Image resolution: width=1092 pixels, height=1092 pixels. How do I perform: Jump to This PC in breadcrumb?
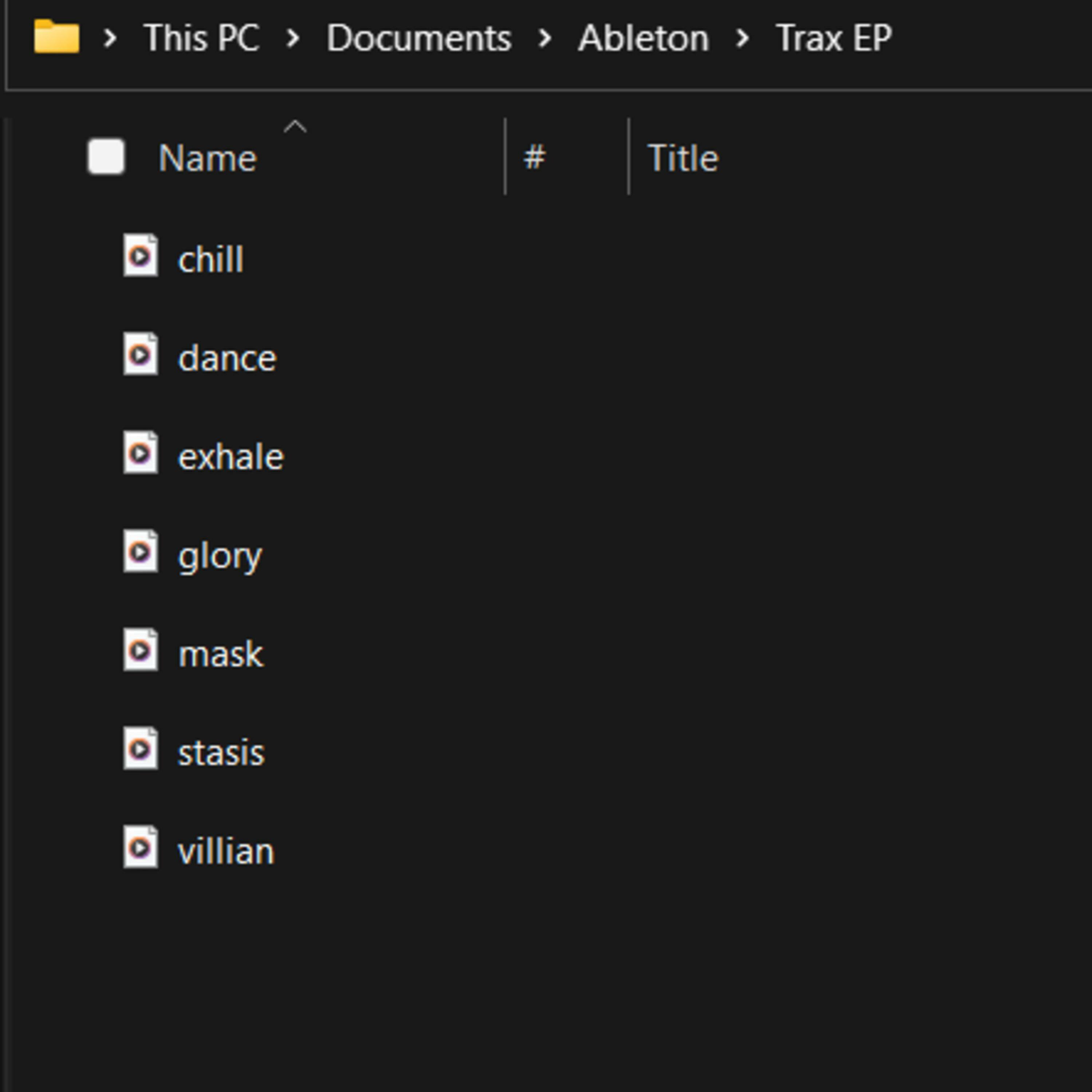point(202,39)
